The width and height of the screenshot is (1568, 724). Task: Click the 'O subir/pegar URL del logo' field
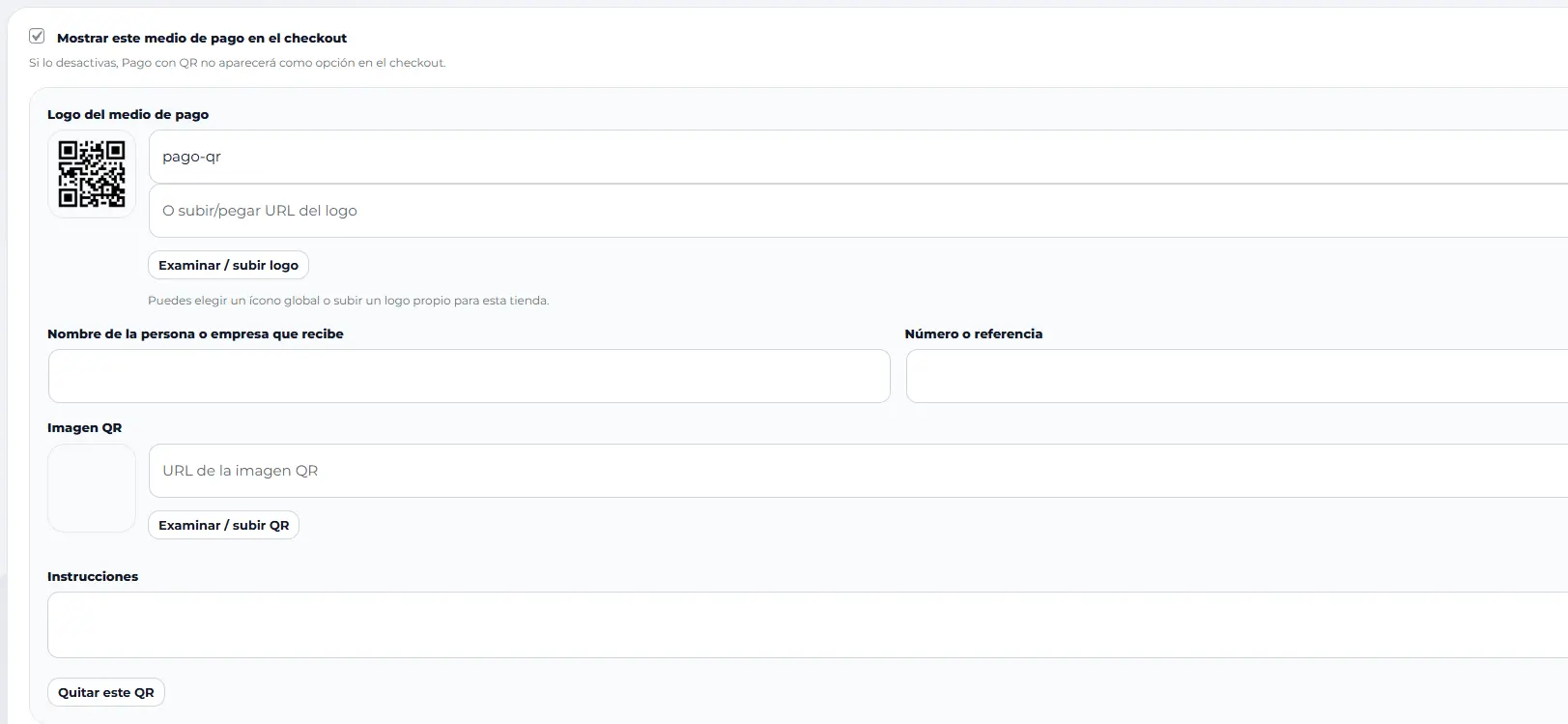point(858,211)
